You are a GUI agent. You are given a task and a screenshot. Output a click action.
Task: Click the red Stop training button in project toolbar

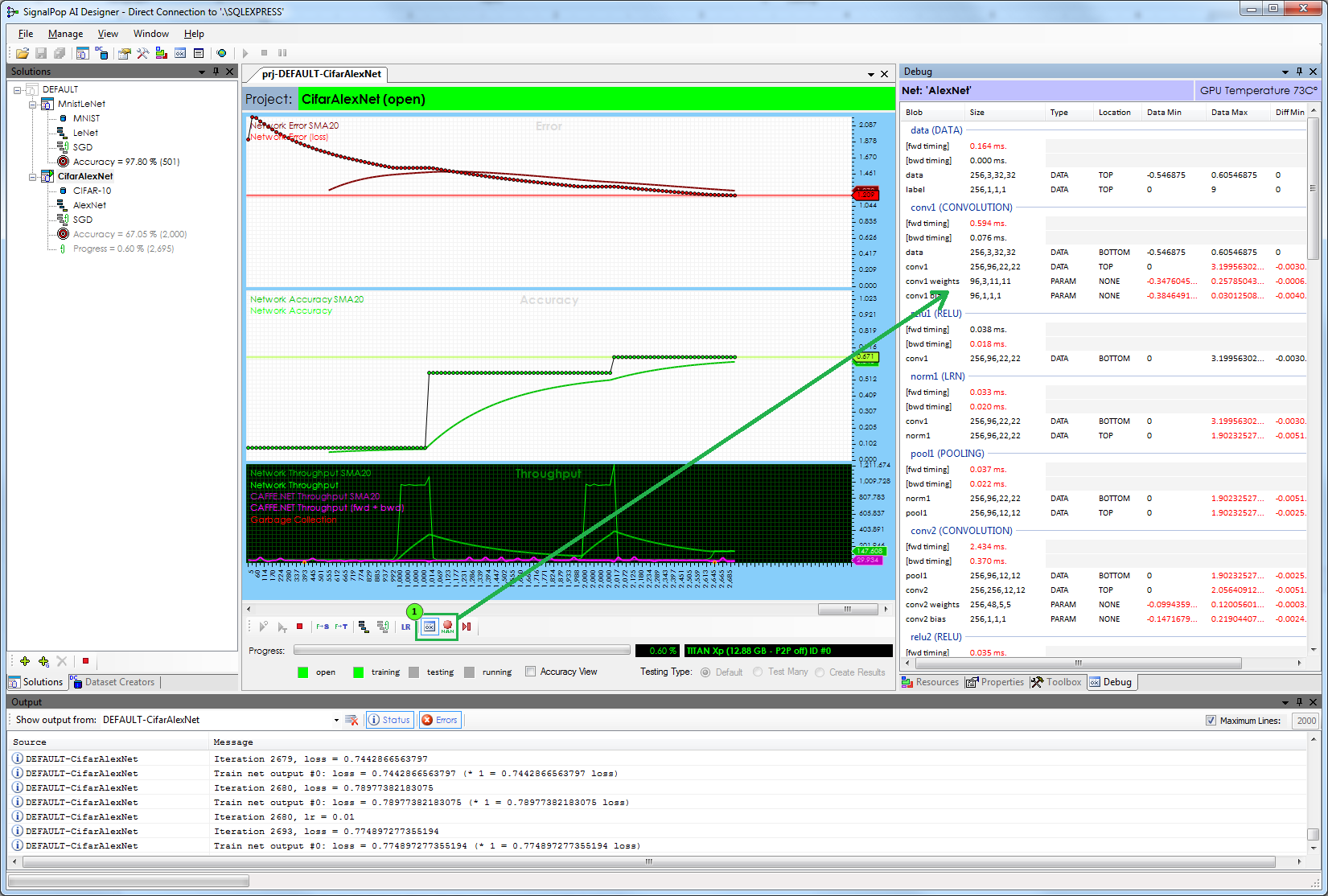[300, 627]
